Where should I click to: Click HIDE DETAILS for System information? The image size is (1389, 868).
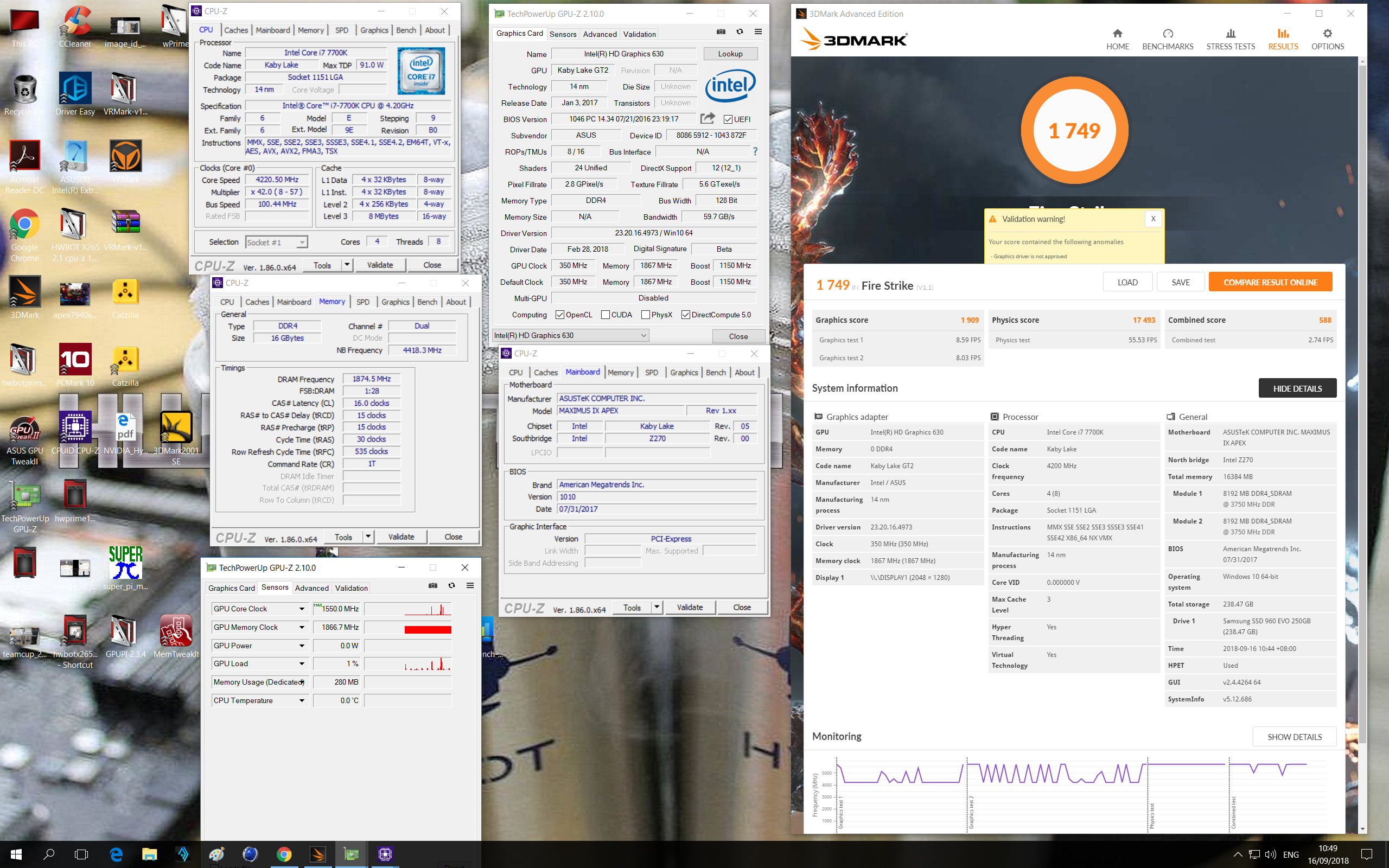pos(1297,388)
